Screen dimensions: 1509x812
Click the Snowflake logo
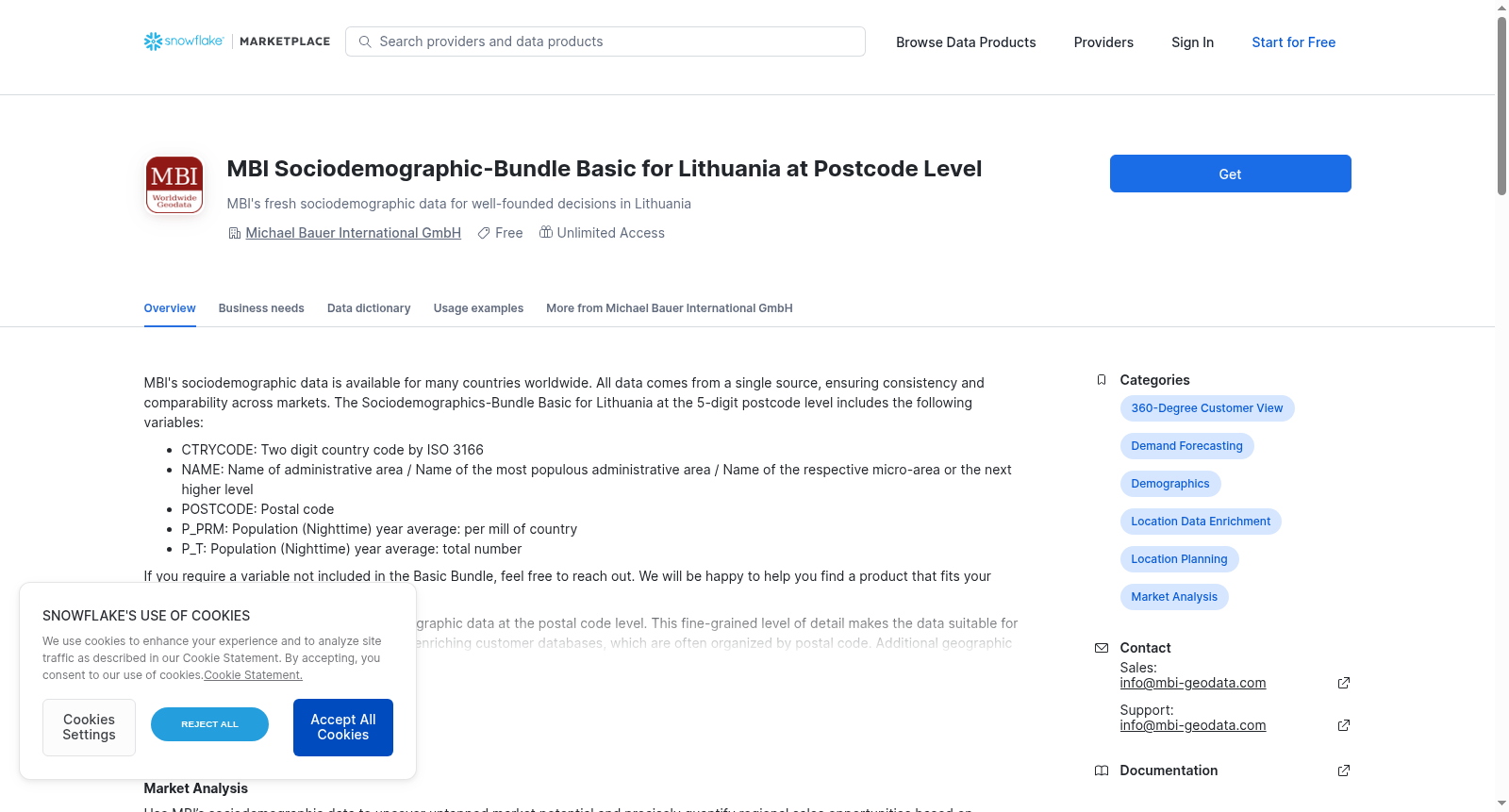click(x=184, y=41)
